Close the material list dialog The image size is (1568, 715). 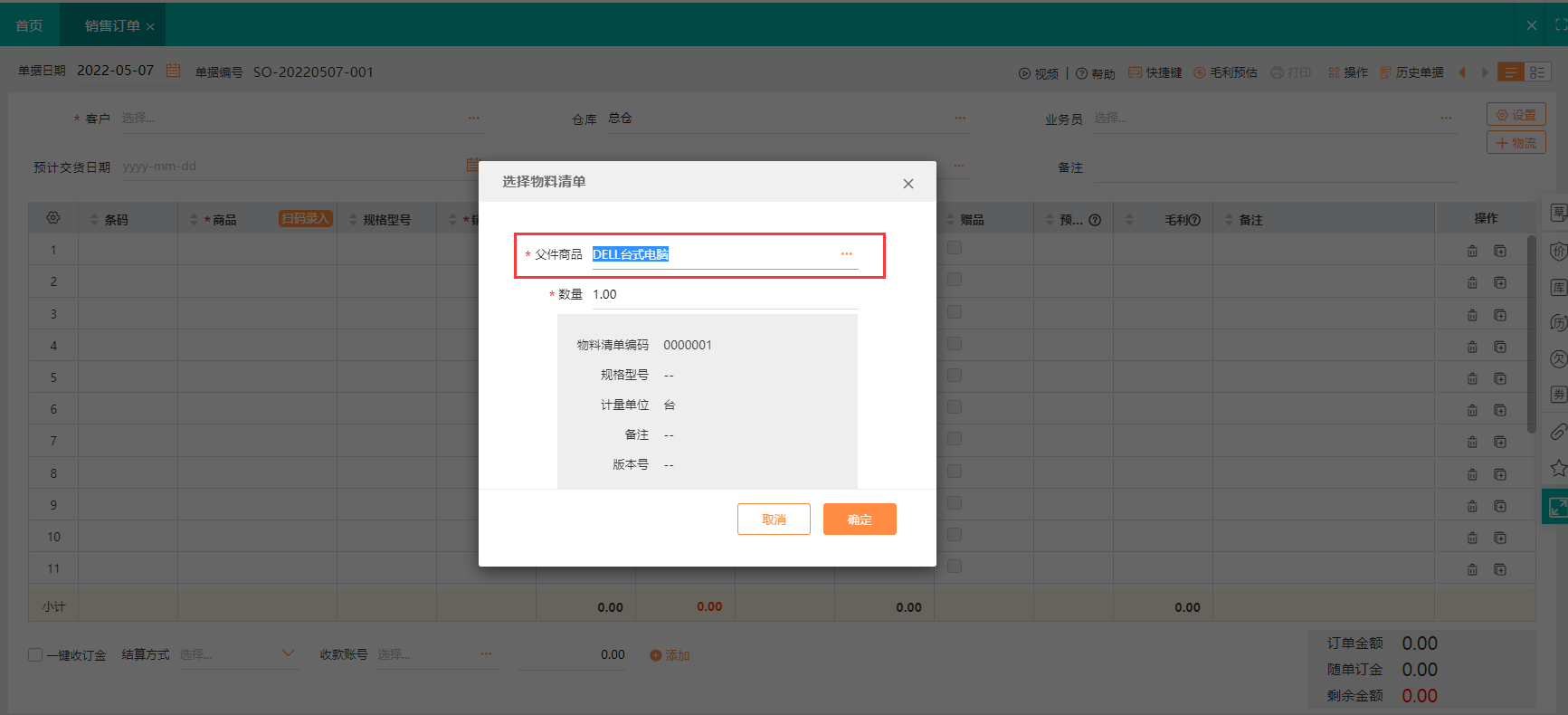pyautogui.click(x=908, y=184)
